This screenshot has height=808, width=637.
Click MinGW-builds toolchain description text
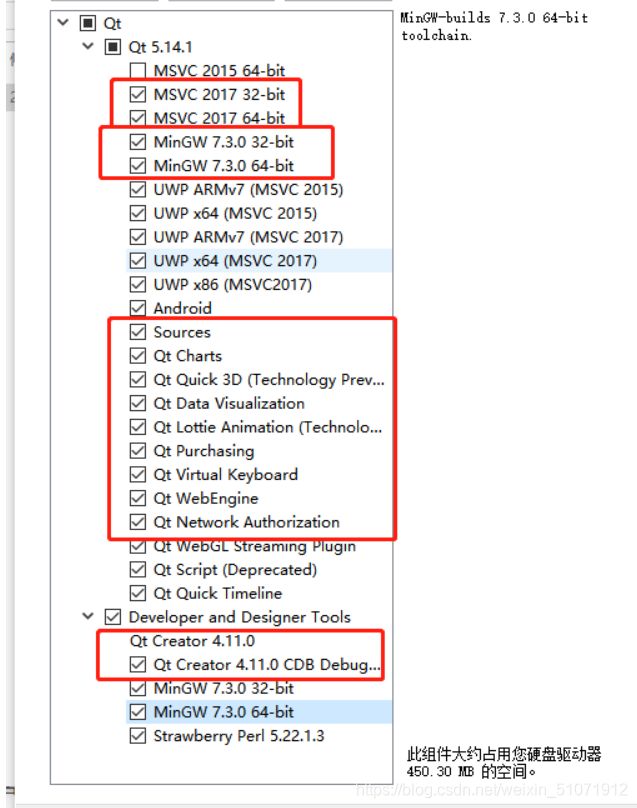tap(494, 26)
